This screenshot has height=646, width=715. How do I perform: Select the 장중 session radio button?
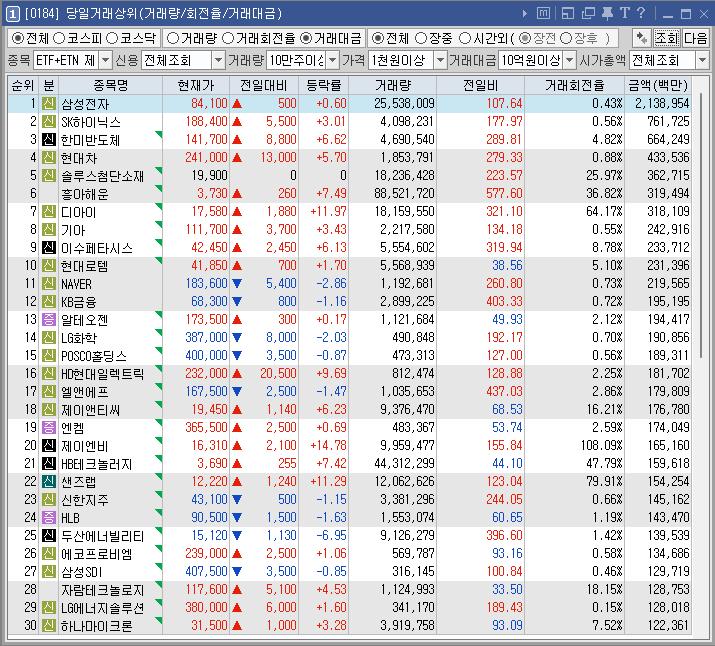pyautogui.click(x=421, y=38)
